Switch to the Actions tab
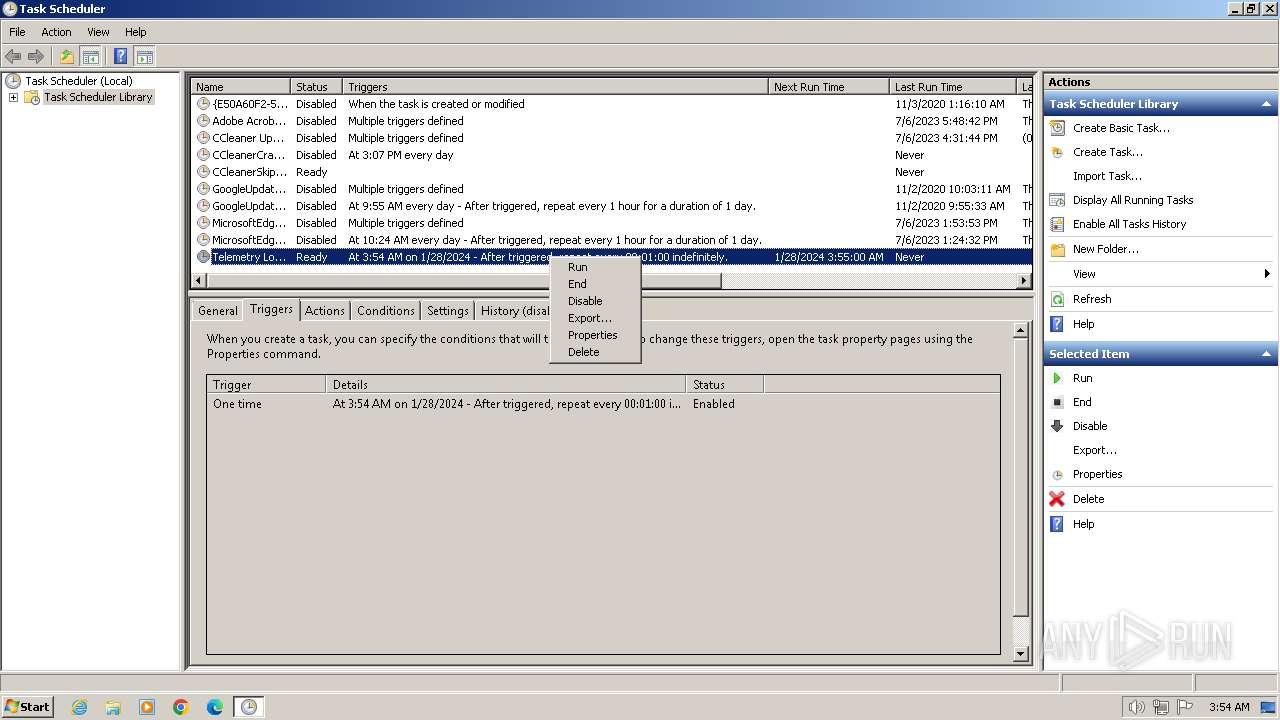 [324, 311]
